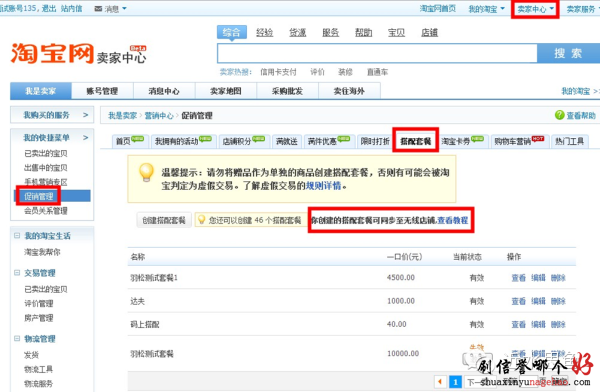Select the 帮助 search tab

coord(364,33)
